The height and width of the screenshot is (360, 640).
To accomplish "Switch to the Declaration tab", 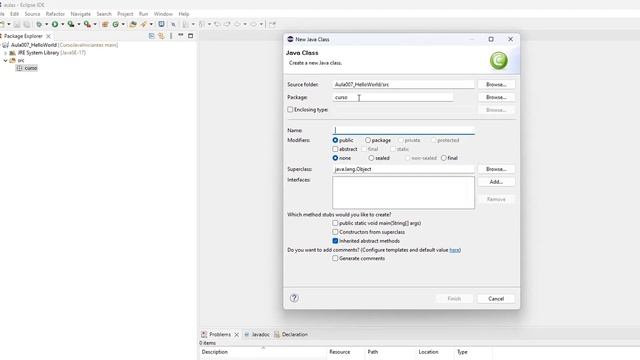I will (x=291, y=335).
